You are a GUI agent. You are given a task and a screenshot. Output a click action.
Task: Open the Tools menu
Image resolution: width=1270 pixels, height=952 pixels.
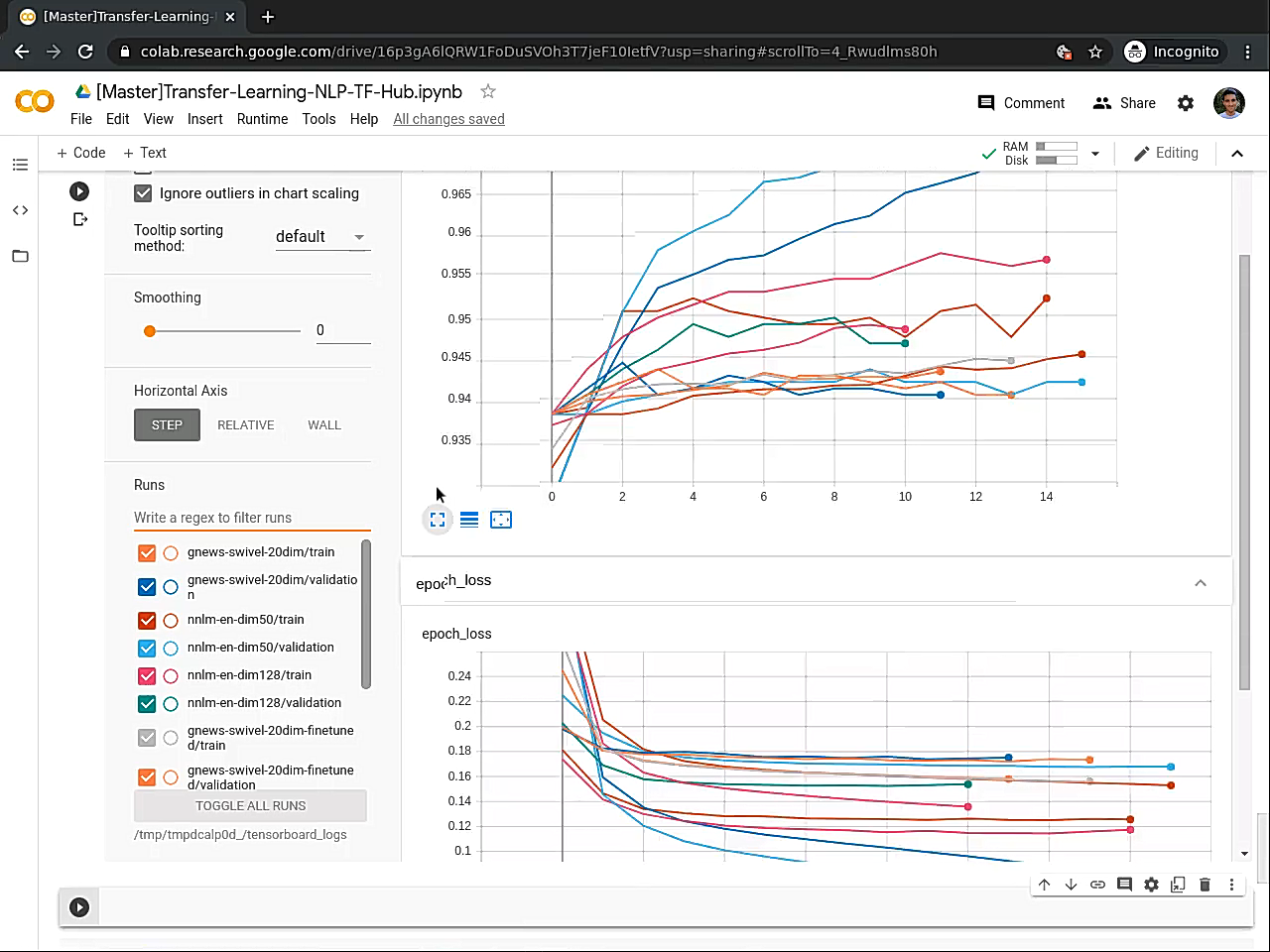pos(318,119)
